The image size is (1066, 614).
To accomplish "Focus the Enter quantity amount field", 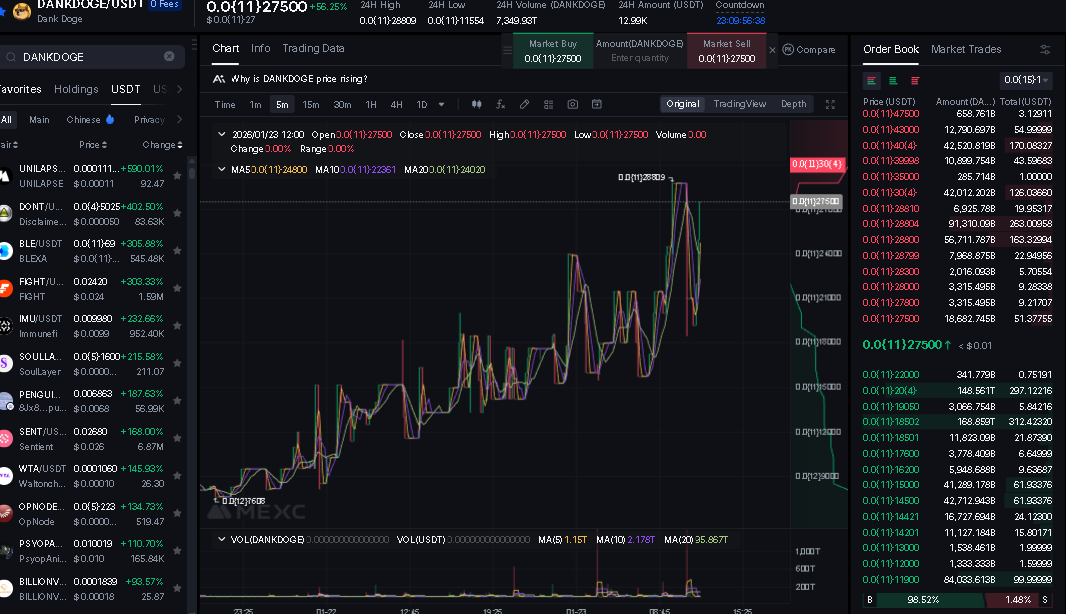I will point(640,58).
